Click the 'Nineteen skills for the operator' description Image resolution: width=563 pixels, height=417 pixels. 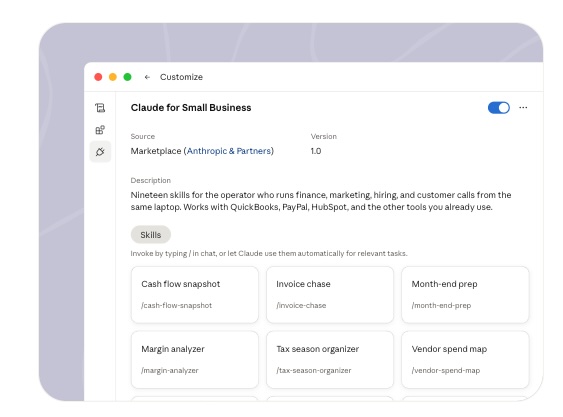[x=321, y=201]
